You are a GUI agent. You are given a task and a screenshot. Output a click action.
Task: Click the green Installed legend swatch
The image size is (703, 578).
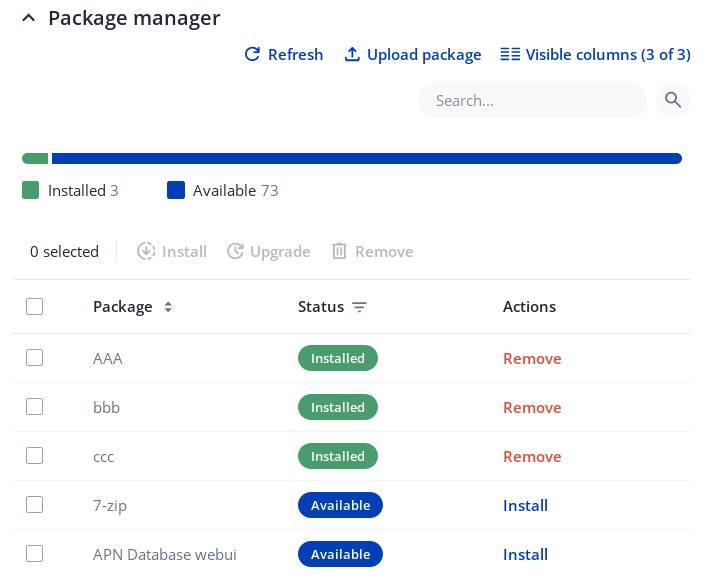(x=31, y=190)
